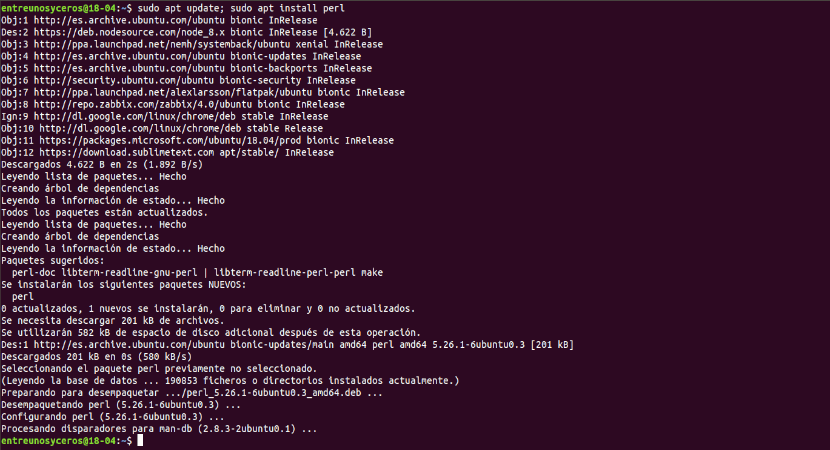The image size is (830, 450).
Task: Click the alexlarsson flatpak PPA URL
Action: pos(173,93)
